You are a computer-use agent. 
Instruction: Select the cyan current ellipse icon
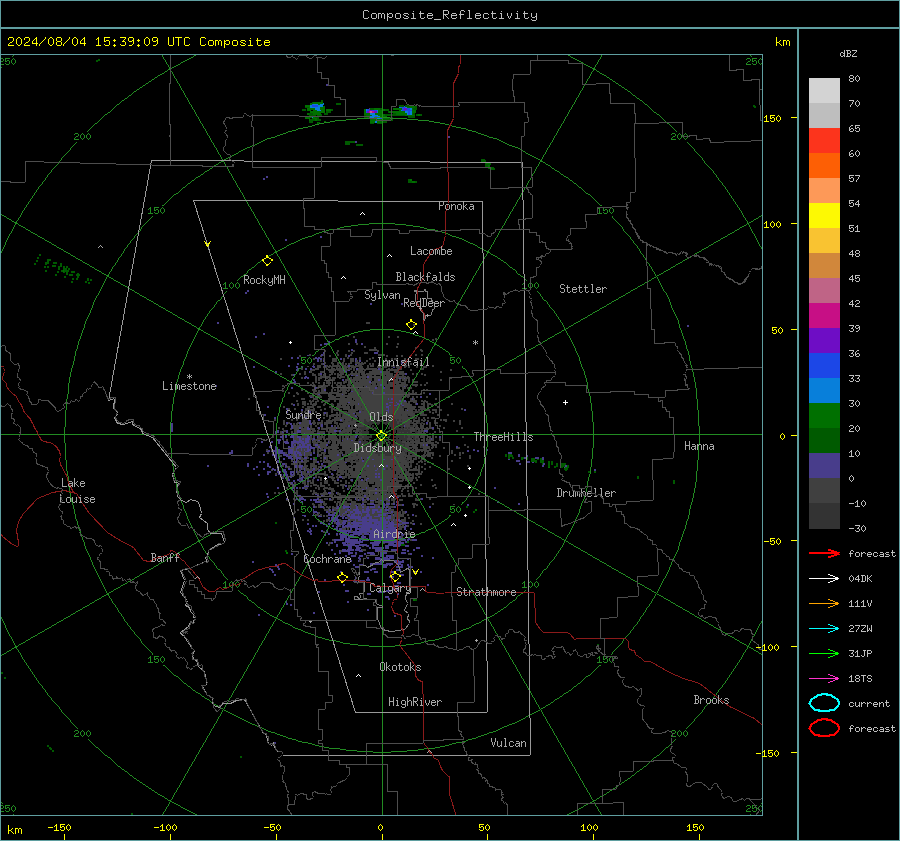pyautogui.click(x=824, y=703)
